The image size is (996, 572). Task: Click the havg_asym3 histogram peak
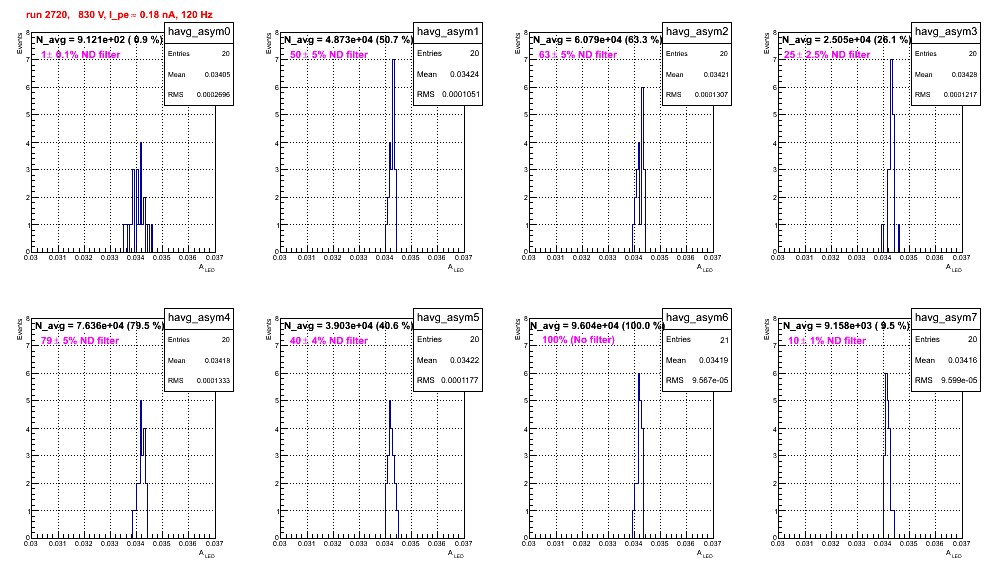click(892, 61)
